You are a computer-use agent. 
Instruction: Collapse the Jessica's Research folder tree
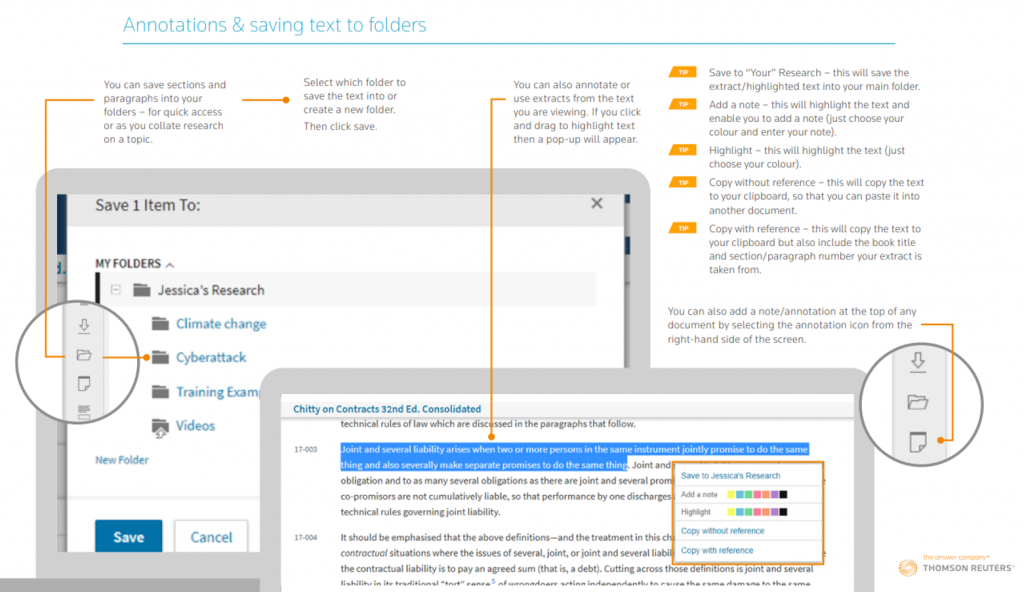(x=116, y=290)
